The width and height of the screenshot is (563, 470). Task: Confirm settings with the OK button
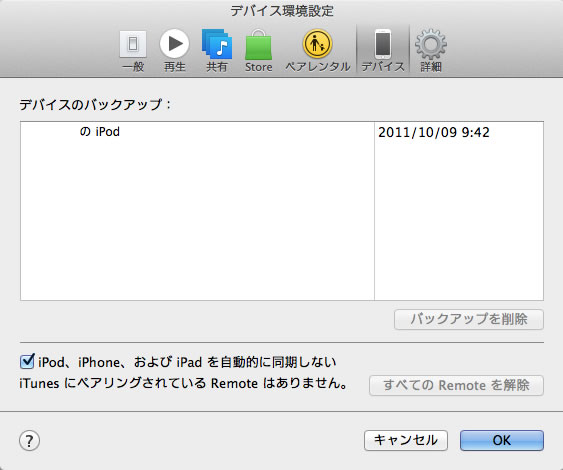(x=502, y=440)
